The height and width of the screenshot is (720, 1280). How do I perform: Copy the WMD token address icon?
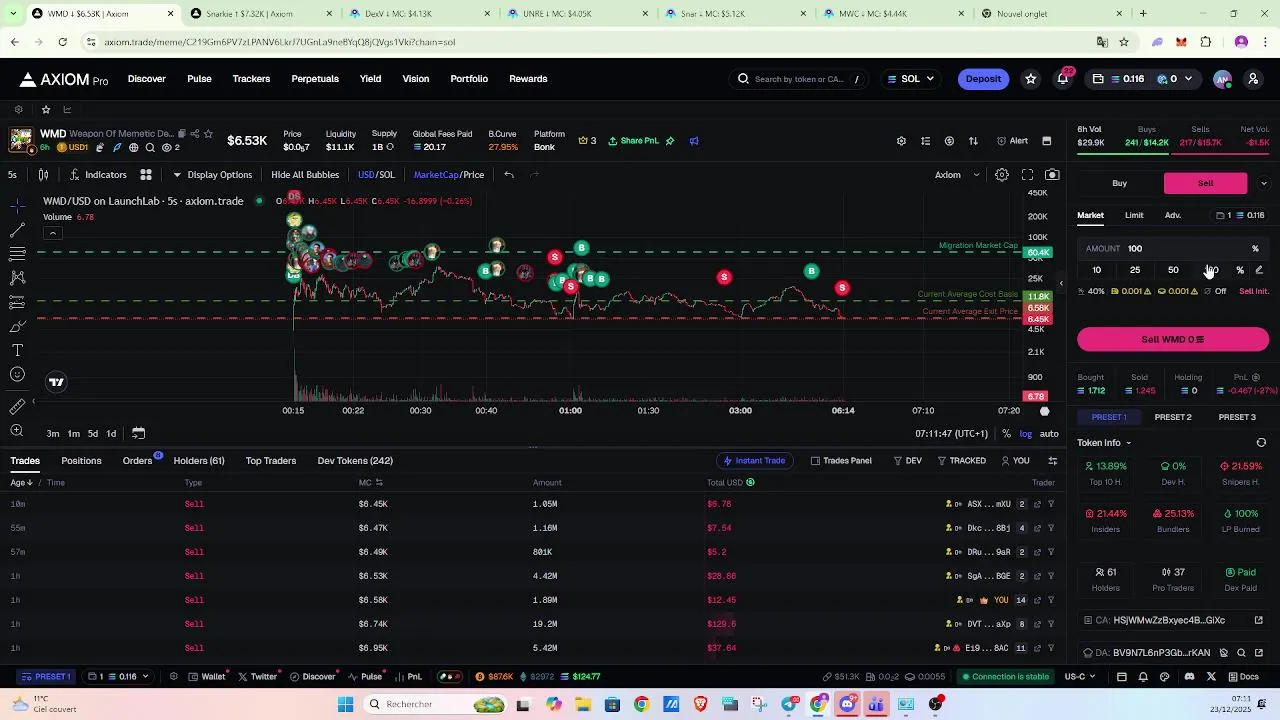click(182, 133)
